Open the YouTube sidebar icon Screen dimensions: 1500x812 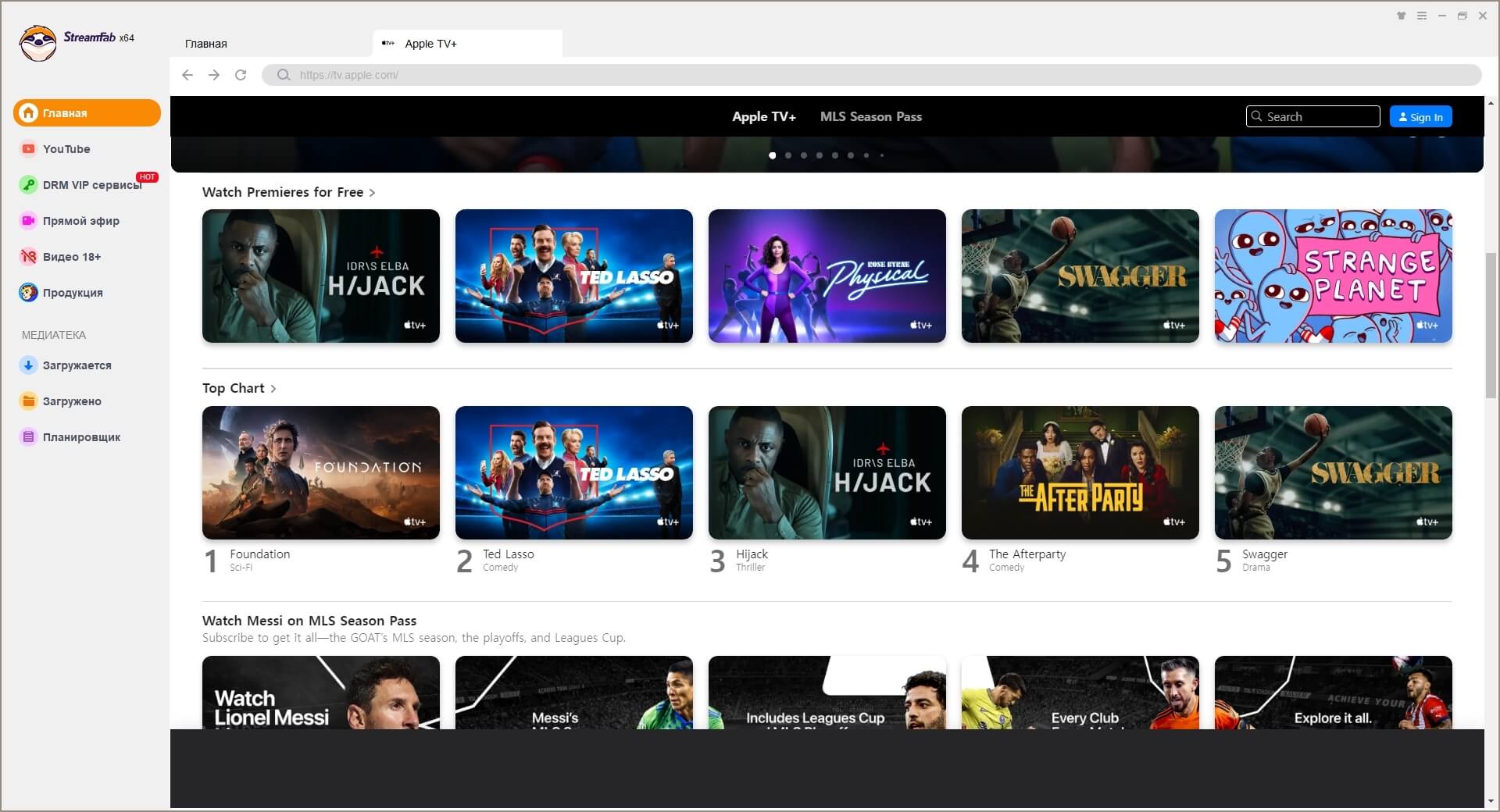coord(28,149)
